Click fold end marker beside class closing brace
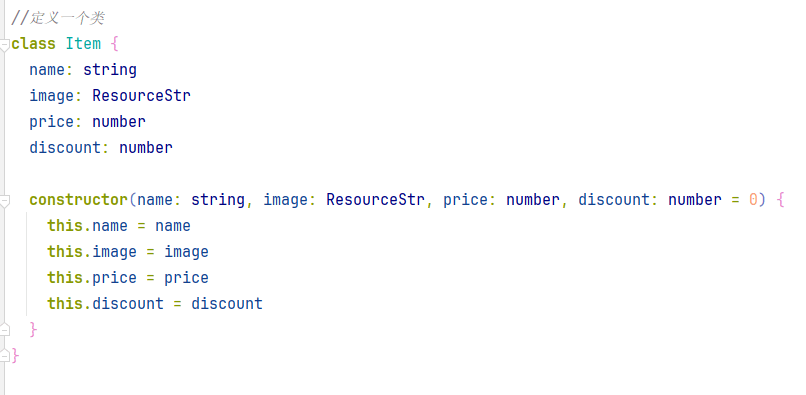Screen dimensions: 806x395 click(x=5, y=355)
